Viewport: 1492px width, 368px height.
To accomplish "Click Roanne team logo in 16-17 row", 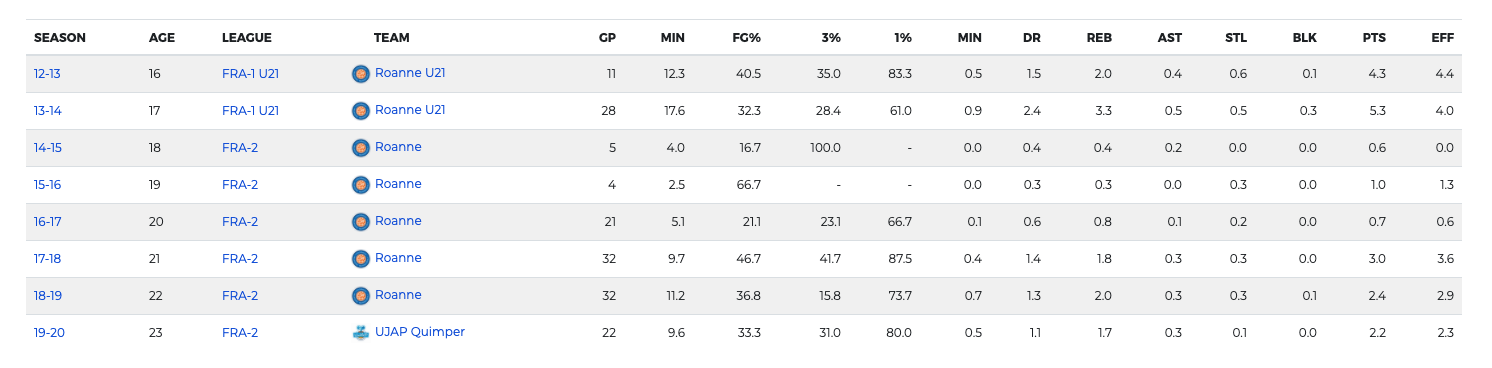I will coord(361,222).
